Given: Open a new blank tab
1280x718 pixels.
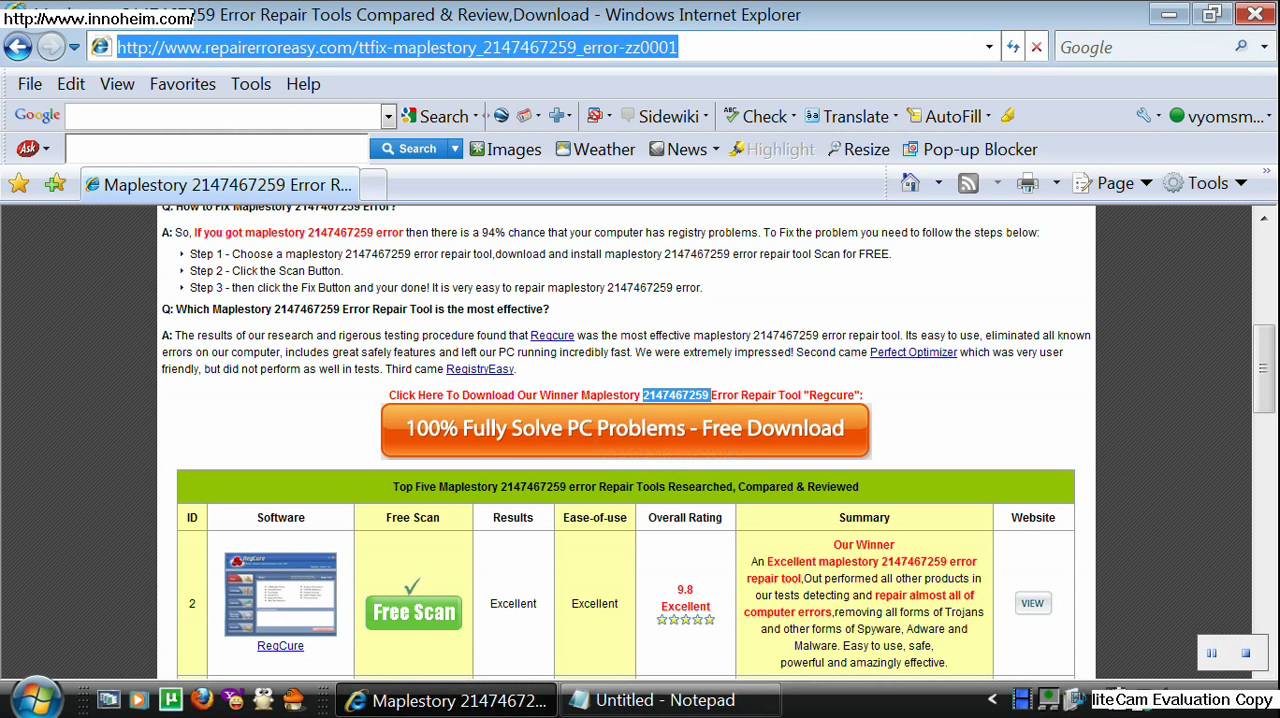Looking at the screenshot, I should (x=373, y=185).
